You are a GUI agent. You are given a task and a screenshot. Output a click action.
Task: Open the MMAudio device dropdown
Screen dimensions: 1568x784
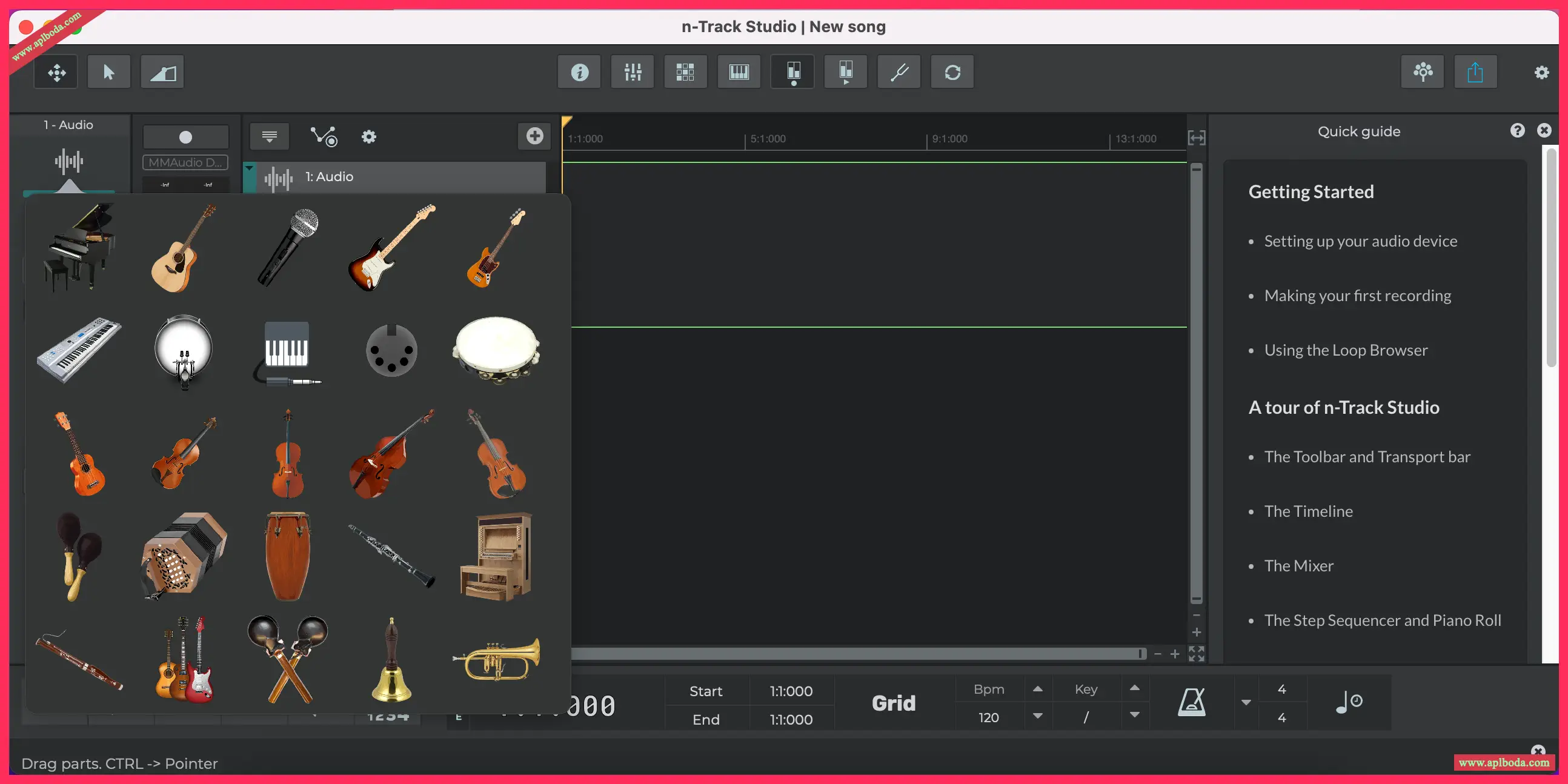pos(185,162)
